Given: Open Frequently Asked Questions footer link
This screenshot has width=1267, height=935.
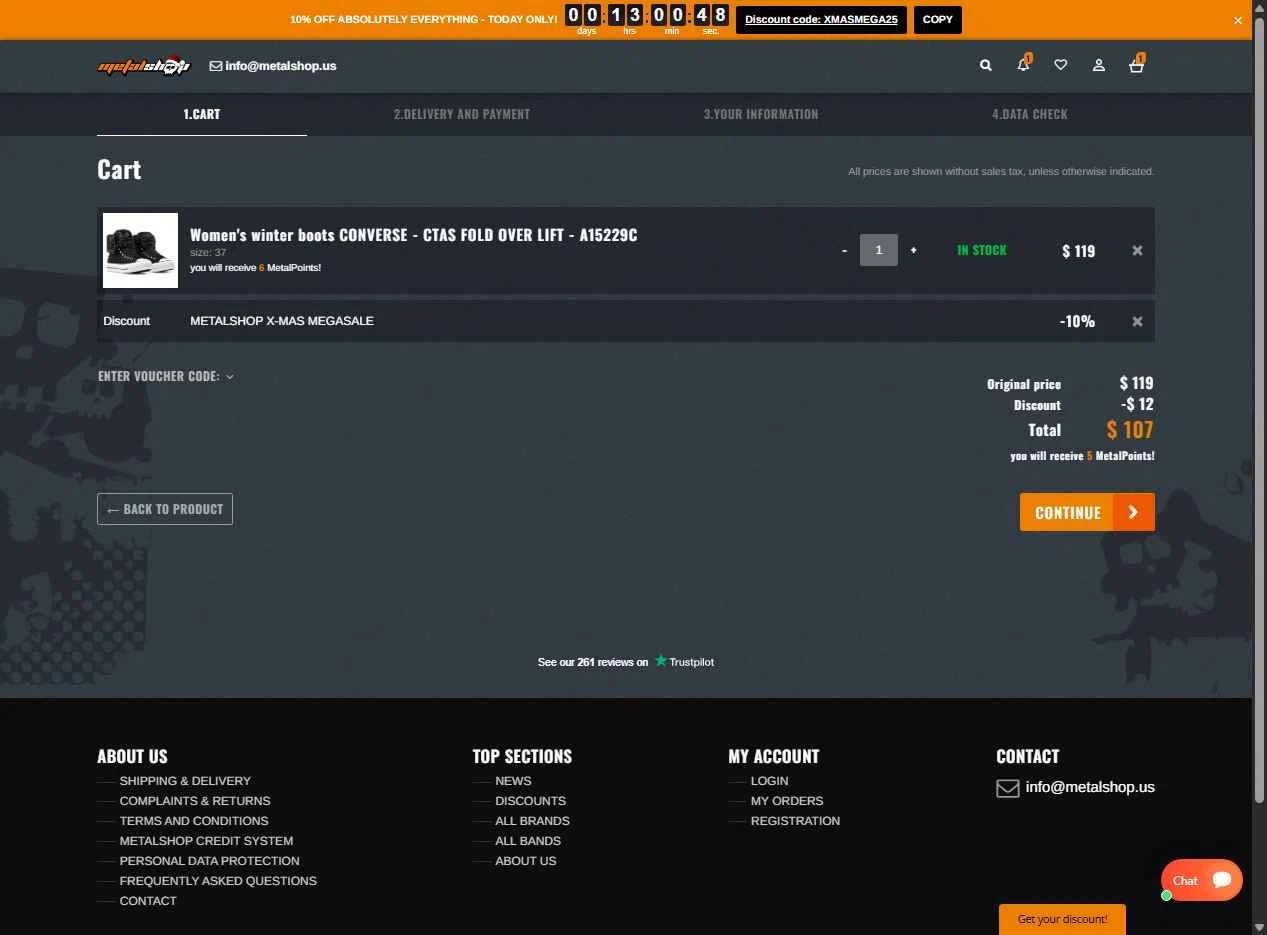Looking at the screenshot, I should (x=218, y=881).
